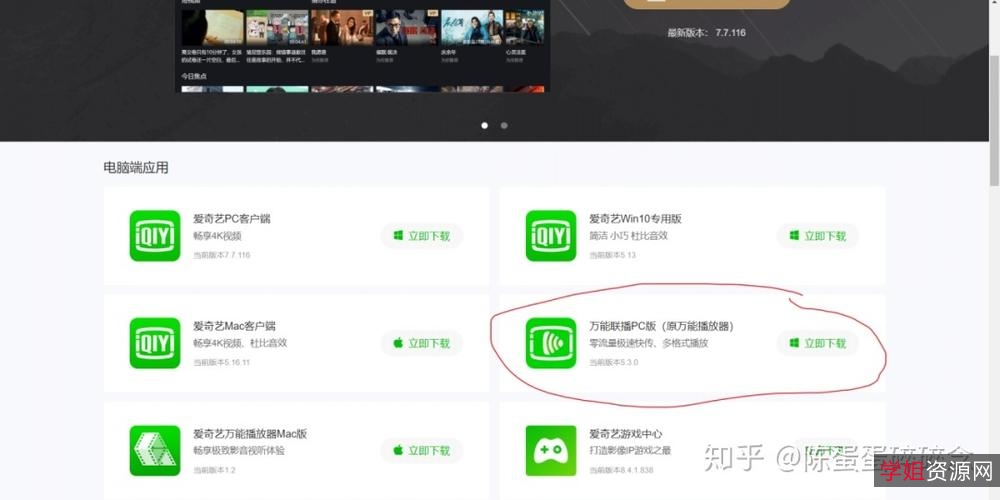Click the 爱奇艺Mac客户端 iQIYI app icon

pos(155,343)
